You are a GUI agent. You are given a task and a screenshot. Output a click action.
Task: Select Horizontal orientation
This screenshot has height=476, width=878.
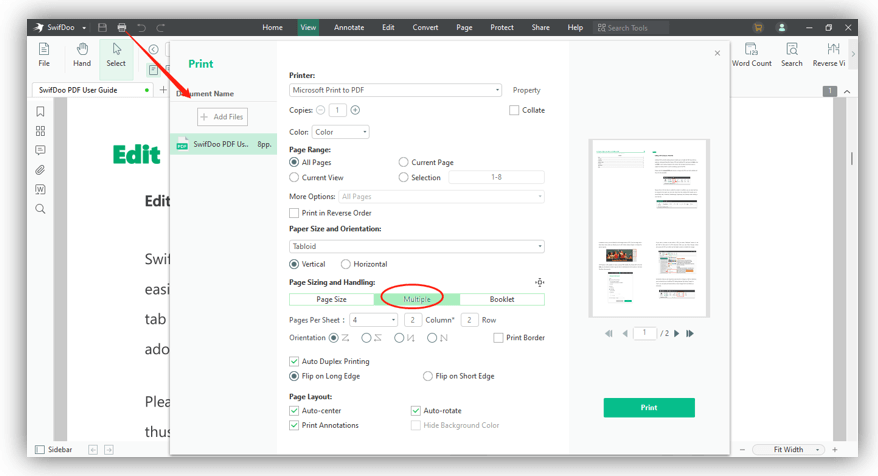[345, 264]
